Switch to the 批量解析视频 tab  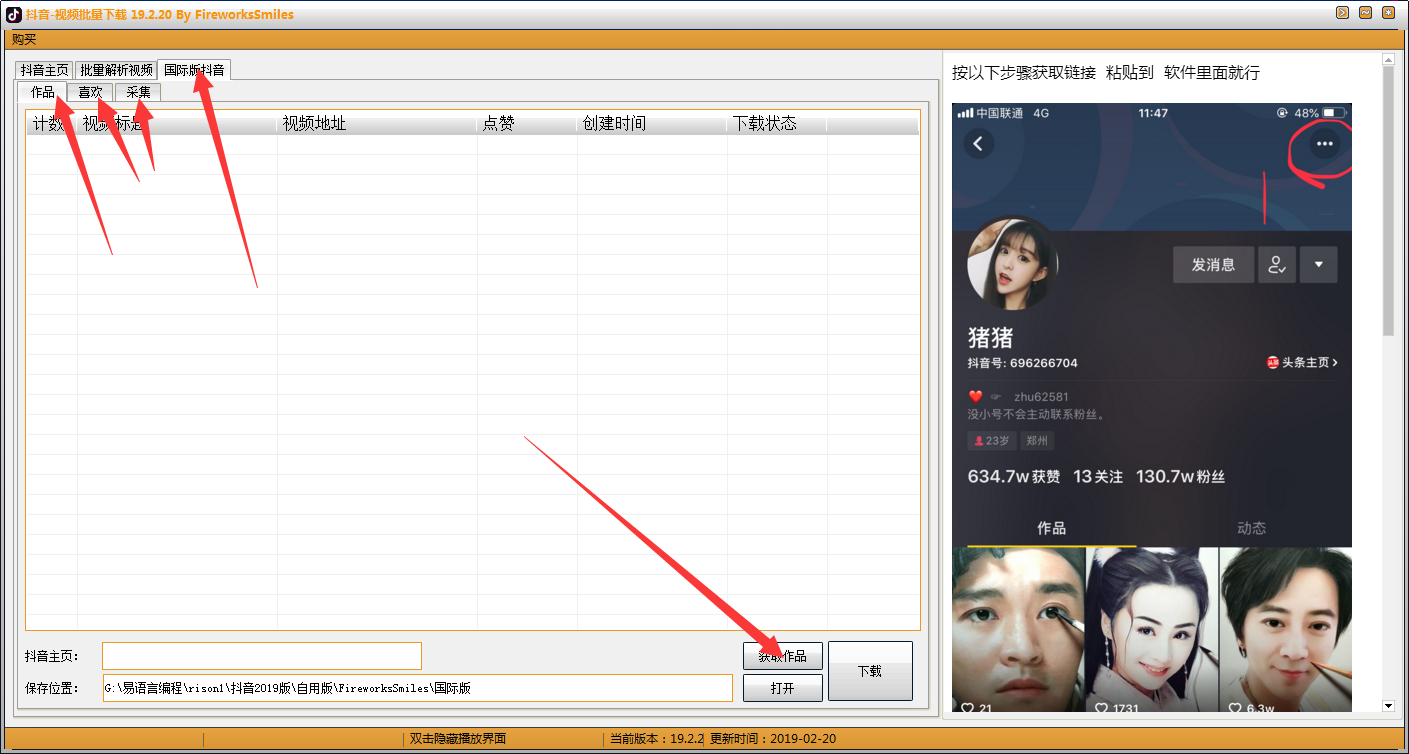(x=116, y=70)
